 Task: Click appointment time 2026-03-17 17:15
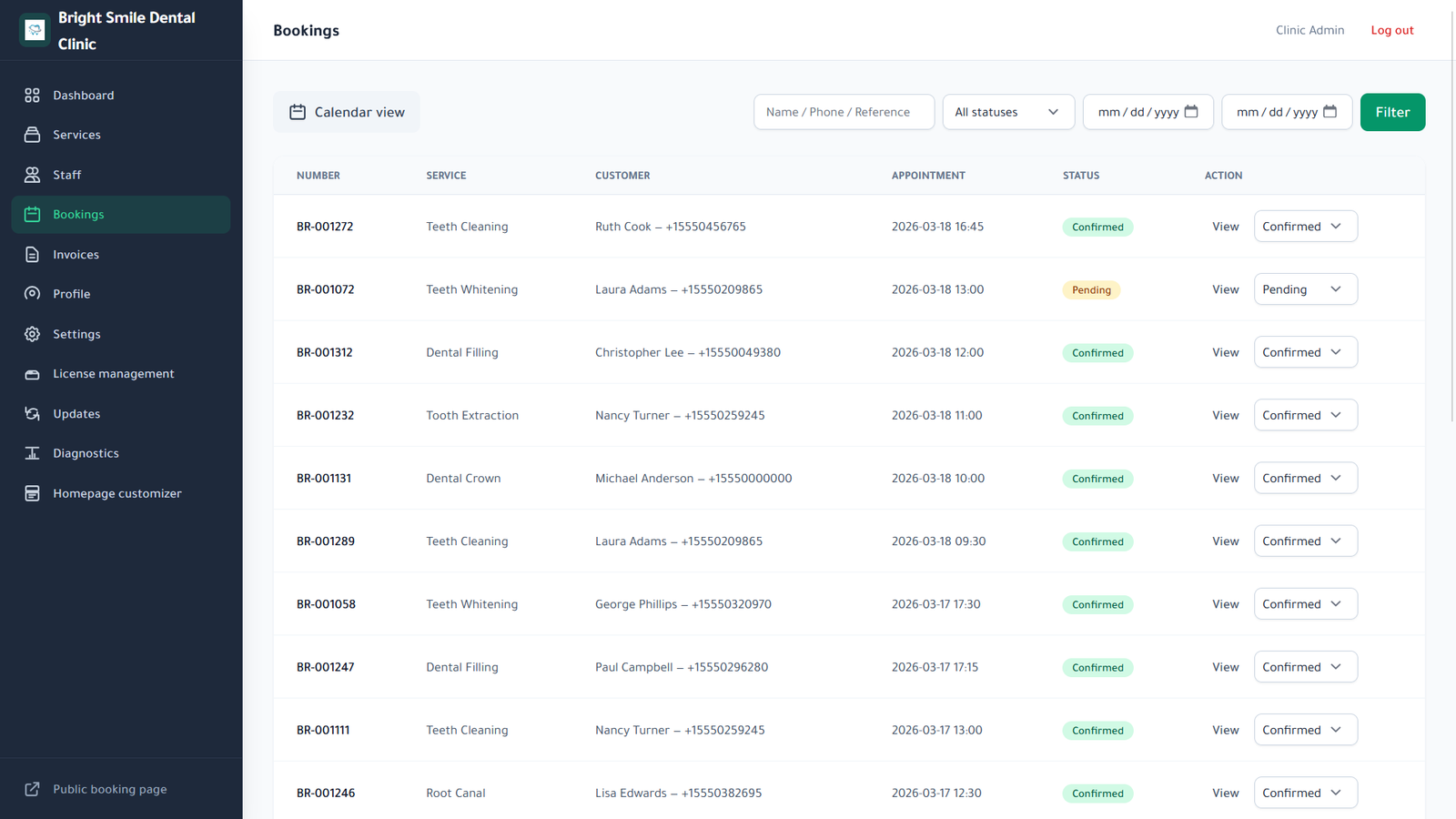click(x=935, y=667)
